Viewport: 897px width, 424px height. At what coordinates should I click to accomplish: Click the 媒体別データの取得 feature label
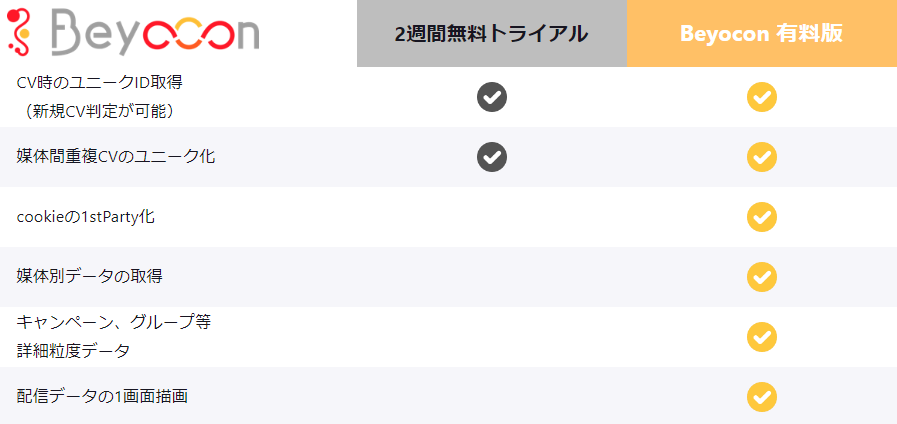(x=90, y=276)
